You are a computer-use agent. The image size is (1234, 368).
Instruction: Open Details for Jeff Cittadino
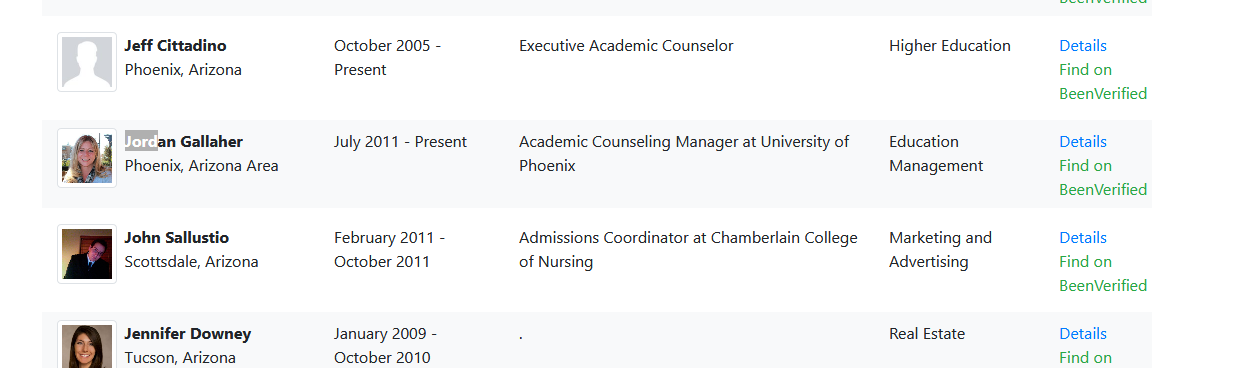coord(1083,46)
